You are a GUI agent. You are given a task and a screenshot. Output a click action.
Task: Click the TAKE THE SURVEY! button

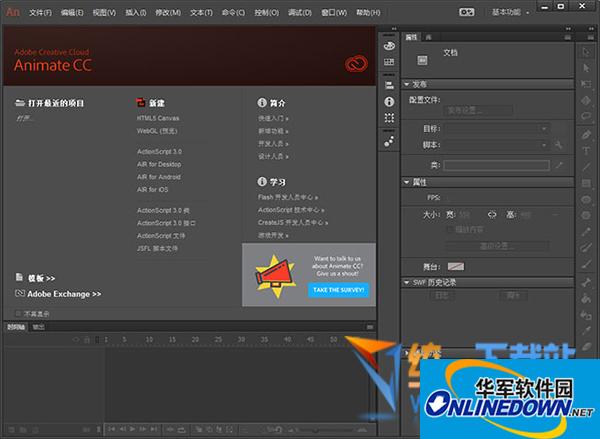pos(338,290)
